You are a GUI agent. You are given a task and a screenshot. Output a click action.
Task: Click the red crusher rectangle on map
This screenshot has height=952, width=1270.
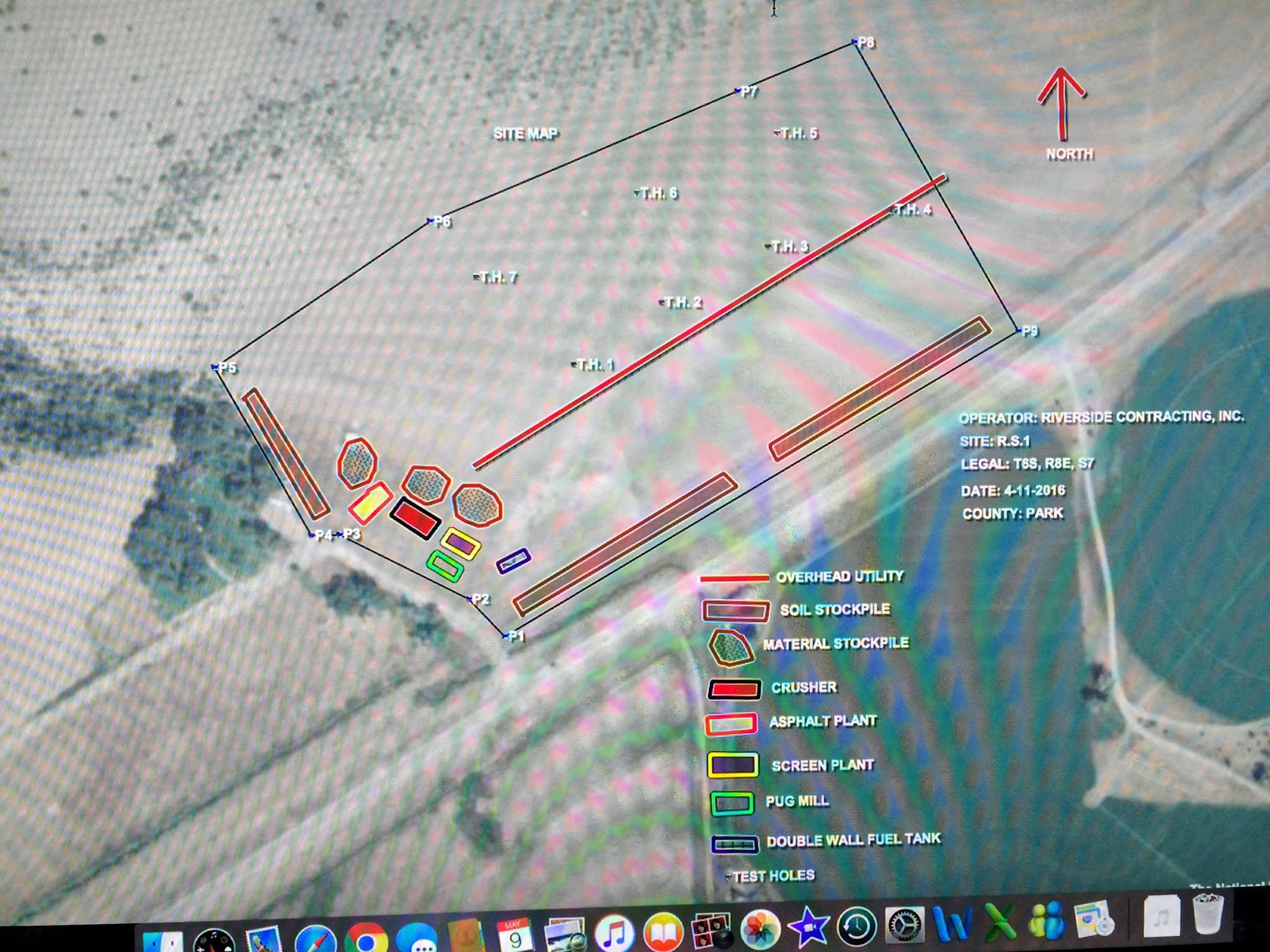click(x=415, y=518)
